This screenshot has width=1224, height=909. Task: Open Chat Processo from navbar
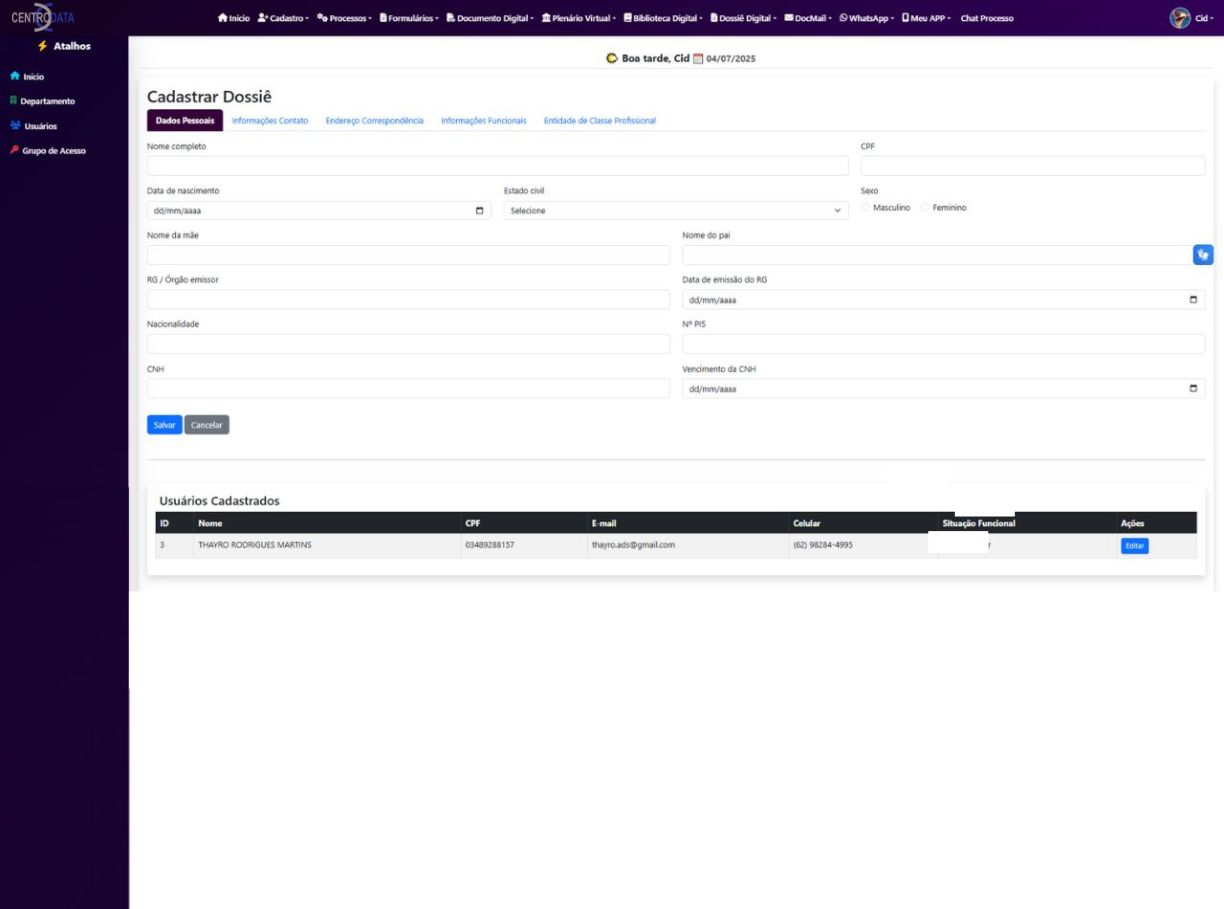(986, 18)
